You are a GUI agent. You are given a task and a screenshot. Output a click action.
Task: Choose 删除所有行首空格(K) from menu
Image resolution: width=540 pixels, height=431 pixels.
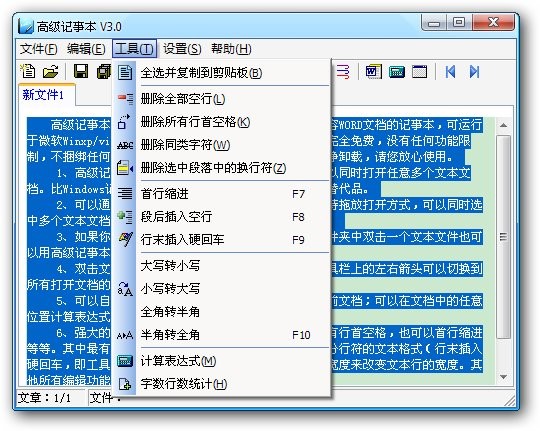pyautogui.click(x=223, y=122)
